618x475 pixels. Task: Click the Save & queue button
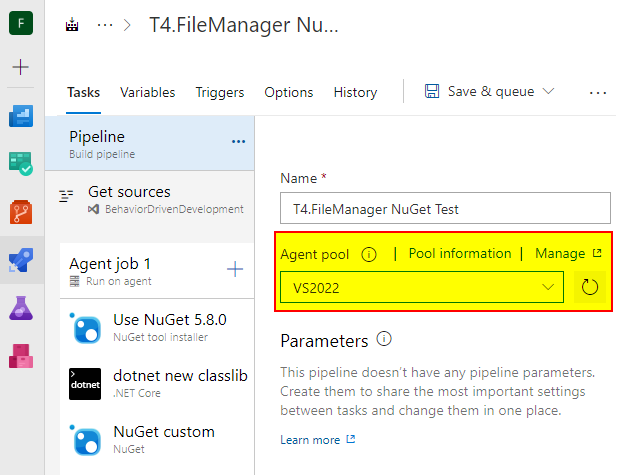[x=490, y=91]
